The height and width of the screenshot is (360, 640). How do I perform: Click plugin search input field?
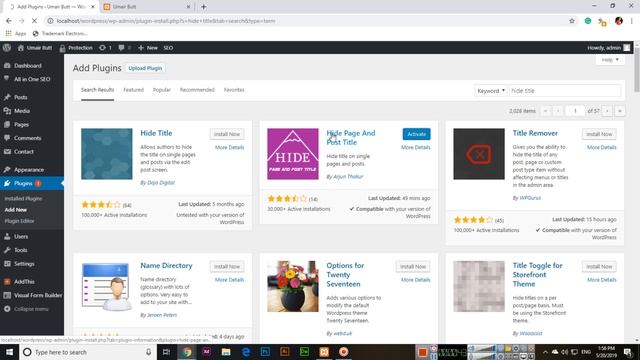click(565, 91)
